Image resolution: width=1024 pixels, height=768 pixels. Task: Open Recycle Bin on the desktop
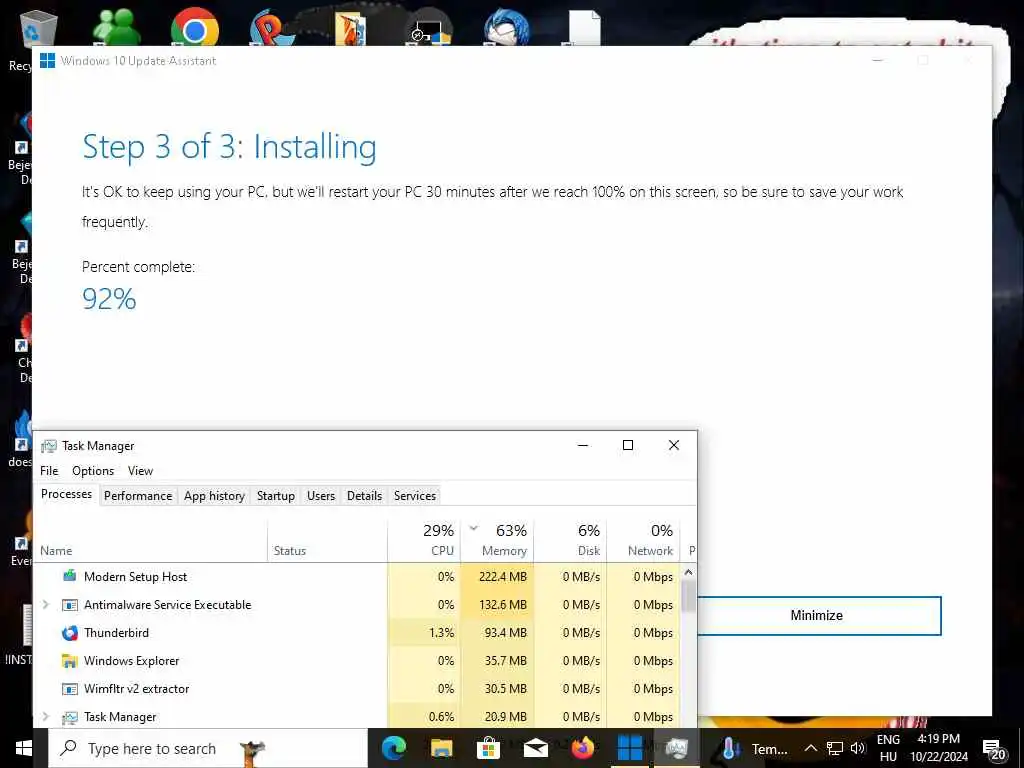(x=39, y=27)
